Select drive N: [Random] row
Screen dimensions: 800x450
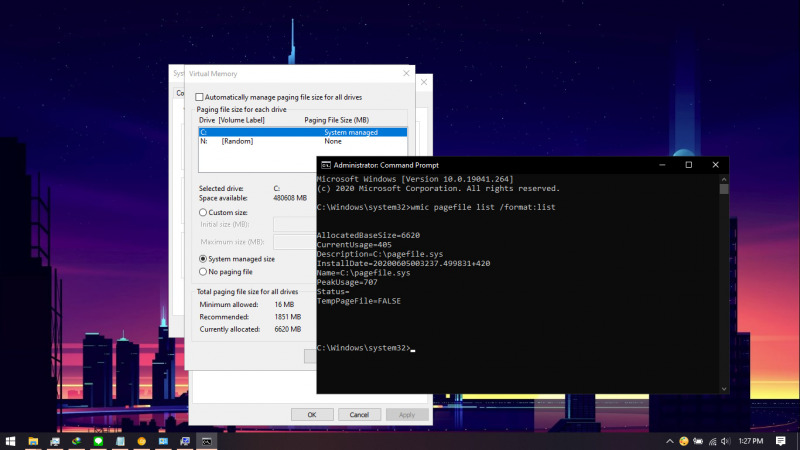(303, 141)
